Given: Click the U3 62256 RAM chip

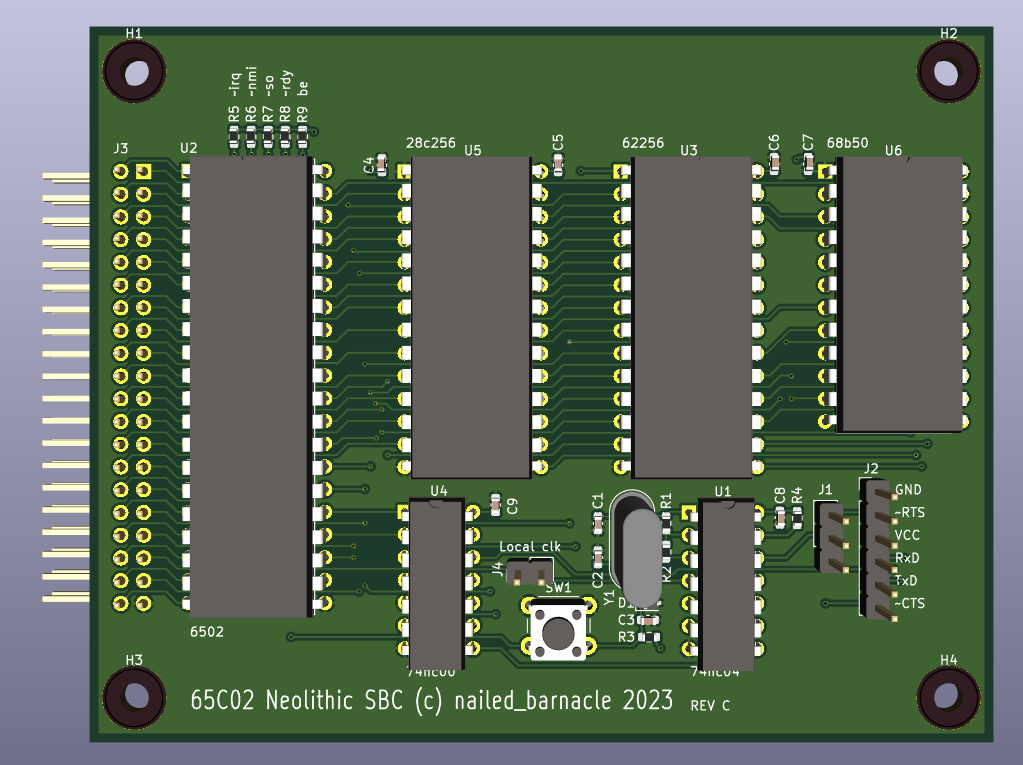Looking at the screenshot, I should coord(692,316).
